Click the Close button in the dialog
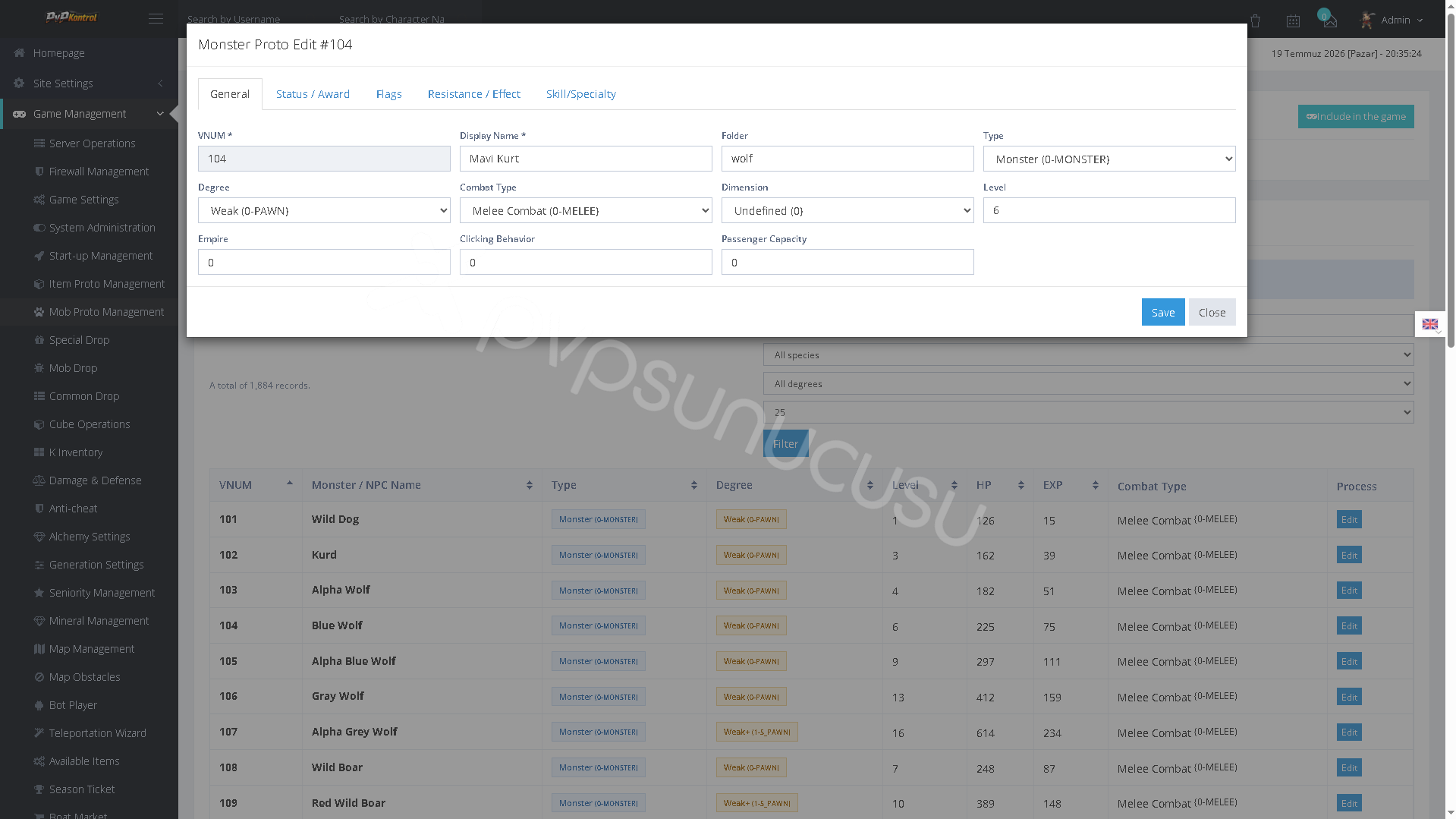 point(1212,312)
